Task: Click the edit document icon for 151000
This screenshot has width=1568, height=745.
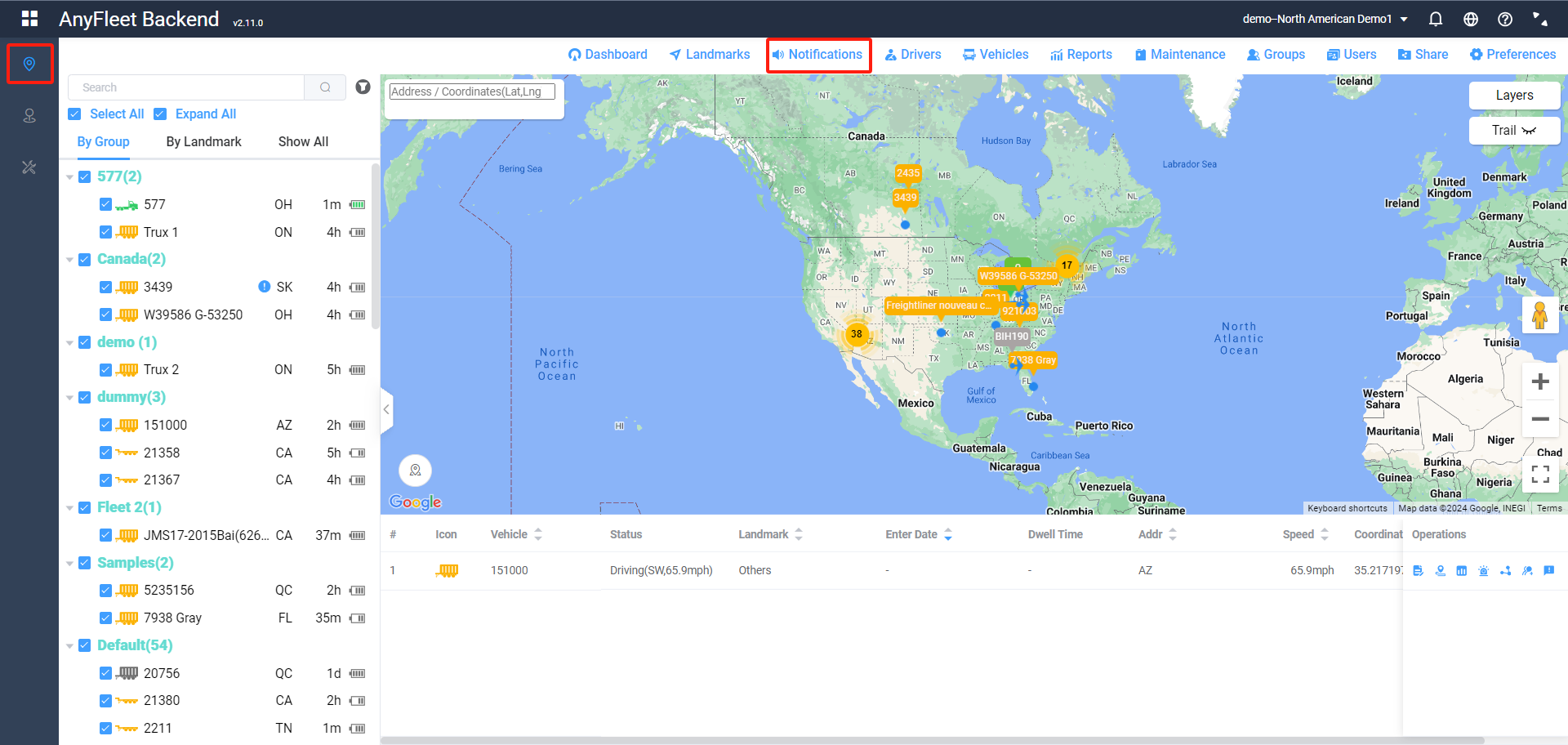Action: (1418, 570)
